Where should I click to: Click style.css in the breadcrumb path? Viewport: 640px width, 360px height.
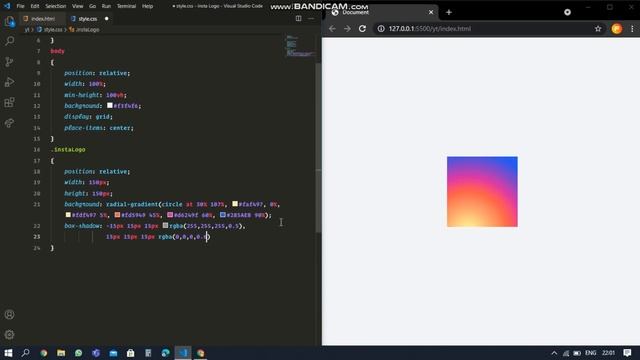pos(53,29)
